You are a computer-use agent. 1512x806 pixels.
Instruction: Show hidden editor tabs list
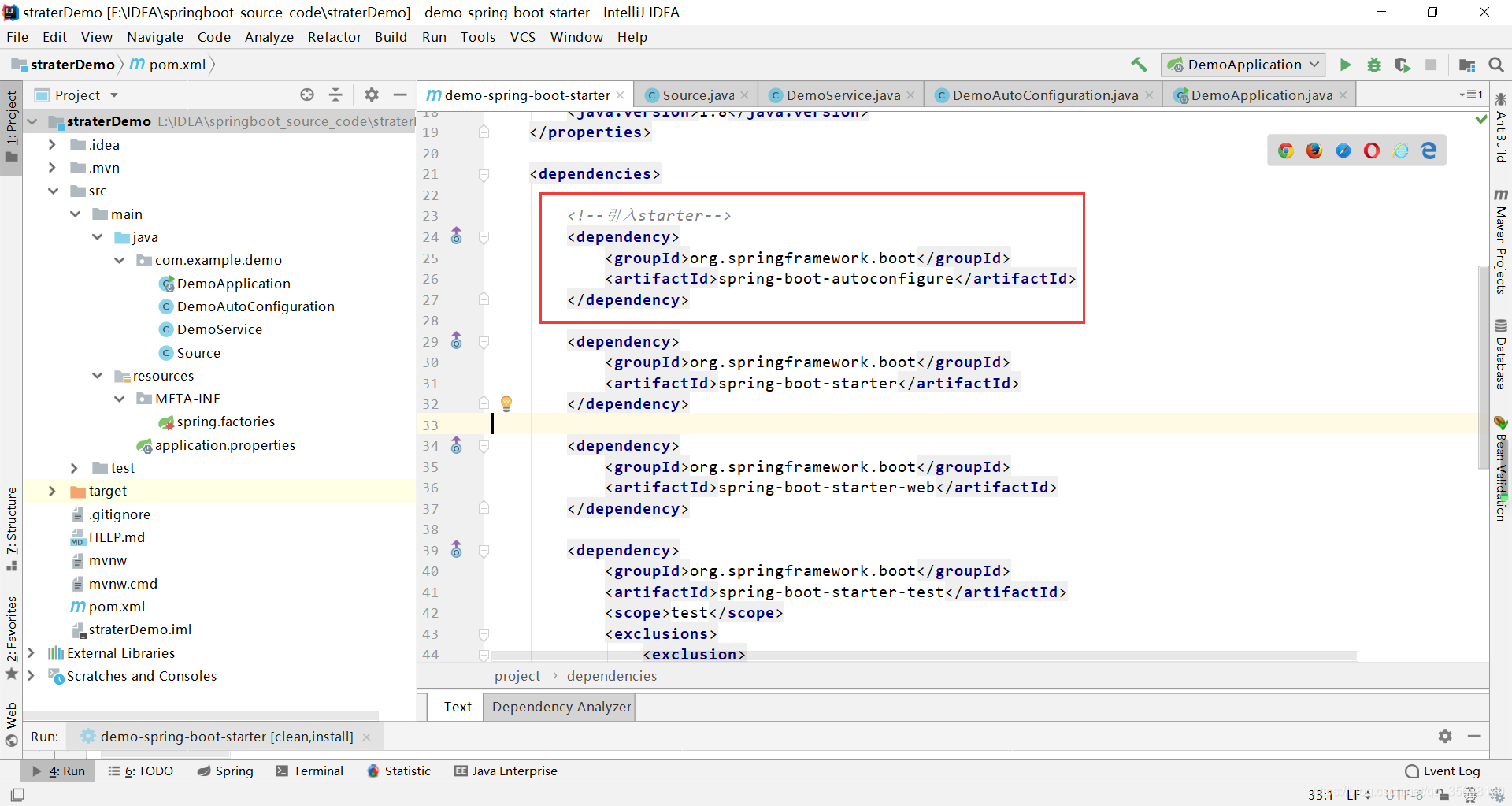pos(1470,95)
